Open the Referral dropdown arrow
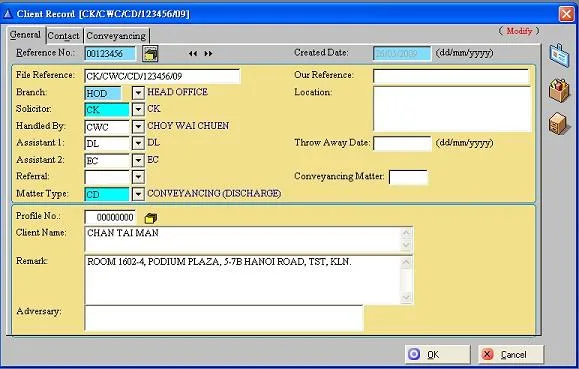The image size is (579, 369). coord(138,177)
